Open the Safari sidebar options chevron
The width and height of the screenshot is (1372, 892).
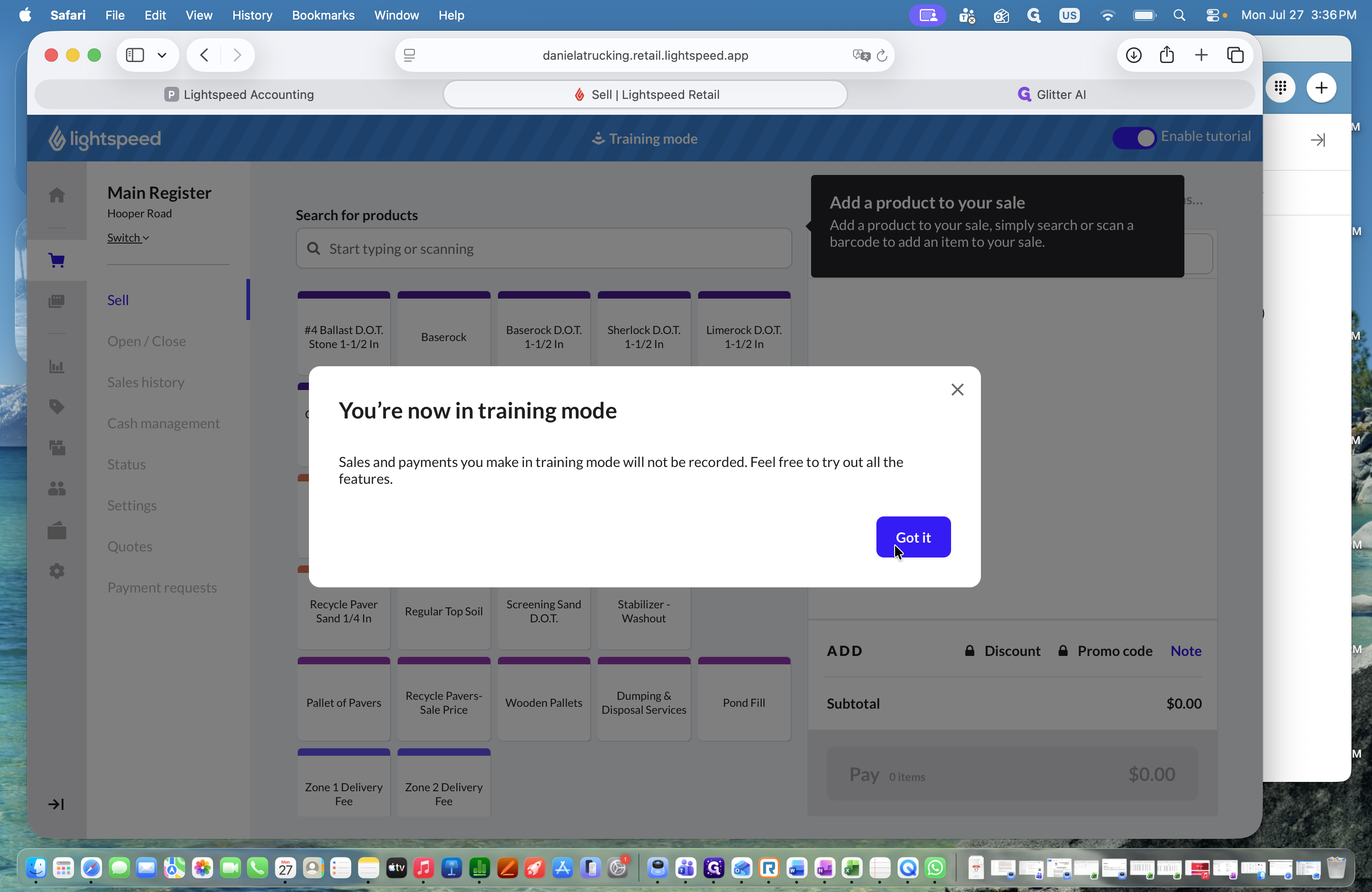click(162, 55)
